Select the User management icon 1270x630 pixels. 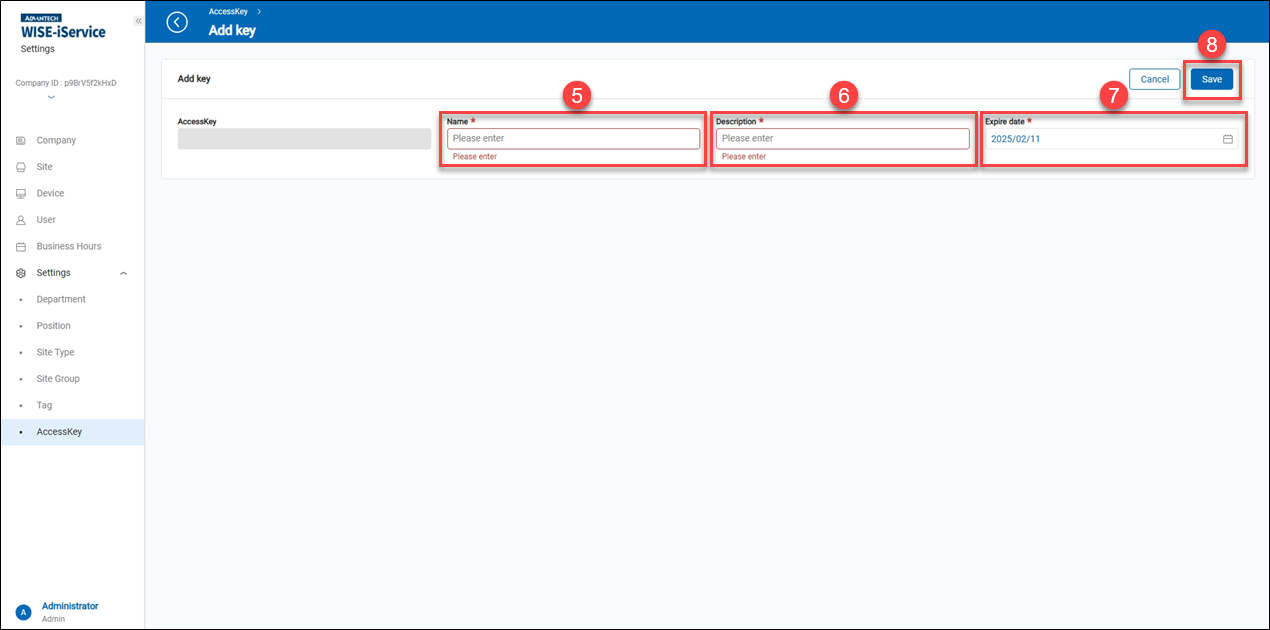point(21,219)
